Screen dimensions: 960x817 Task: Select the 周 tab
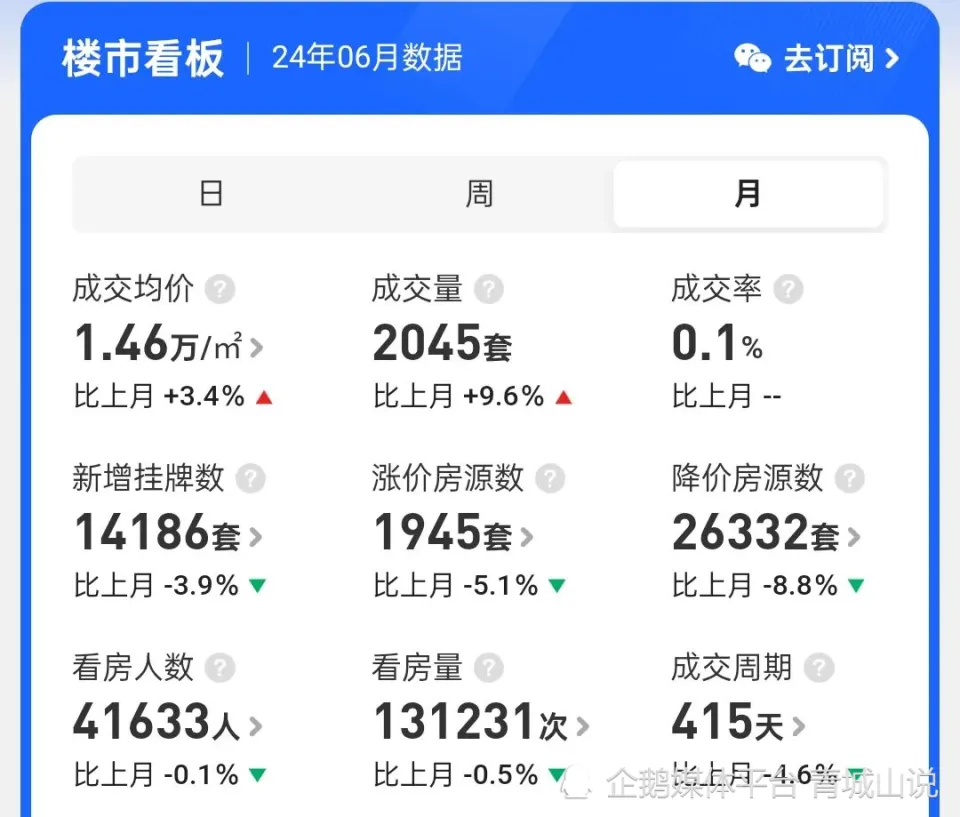479,193
